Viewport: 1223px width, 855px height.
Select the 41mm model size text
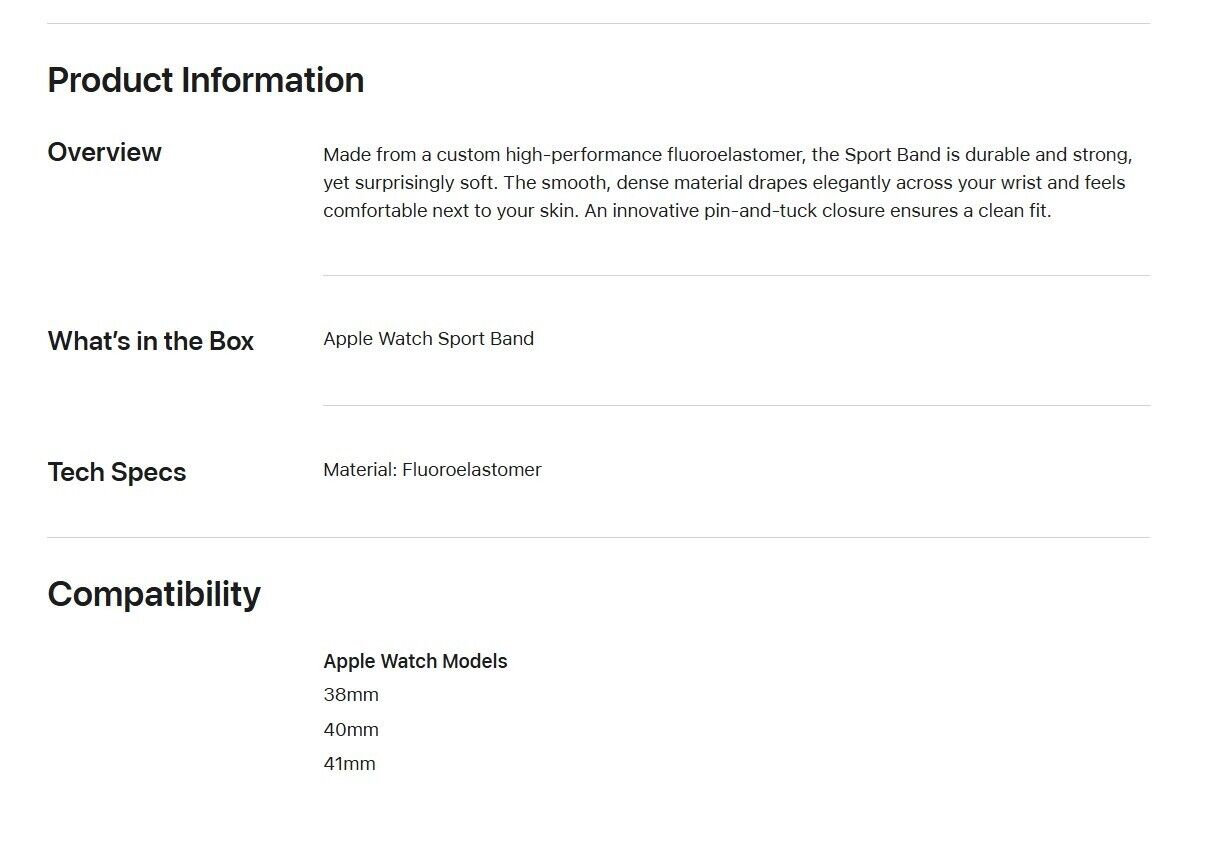[349, 764]
